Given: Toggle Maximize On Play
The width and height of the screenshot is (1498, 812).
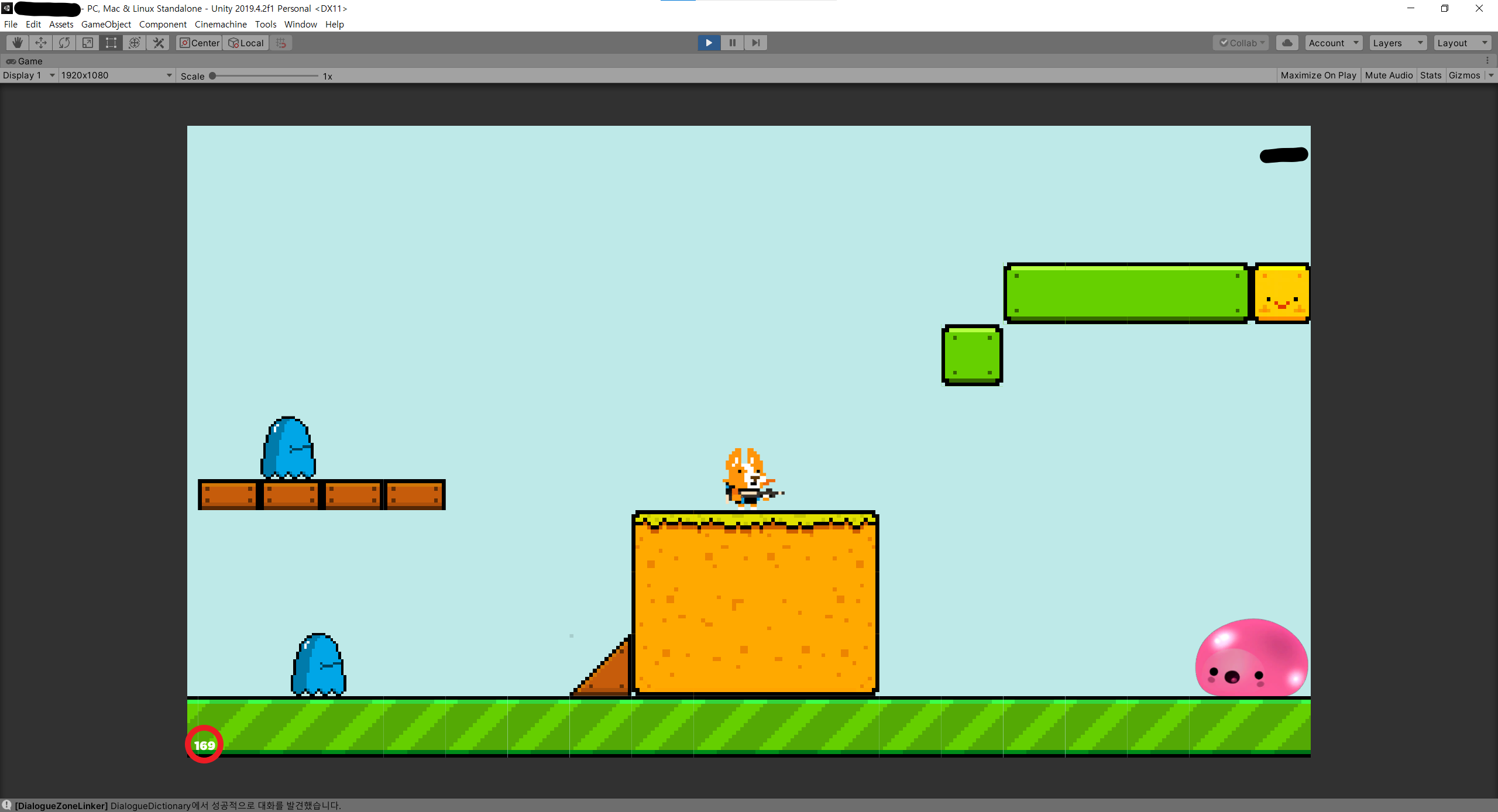Looking at the screenshot, I should (x=1318, y=75).
